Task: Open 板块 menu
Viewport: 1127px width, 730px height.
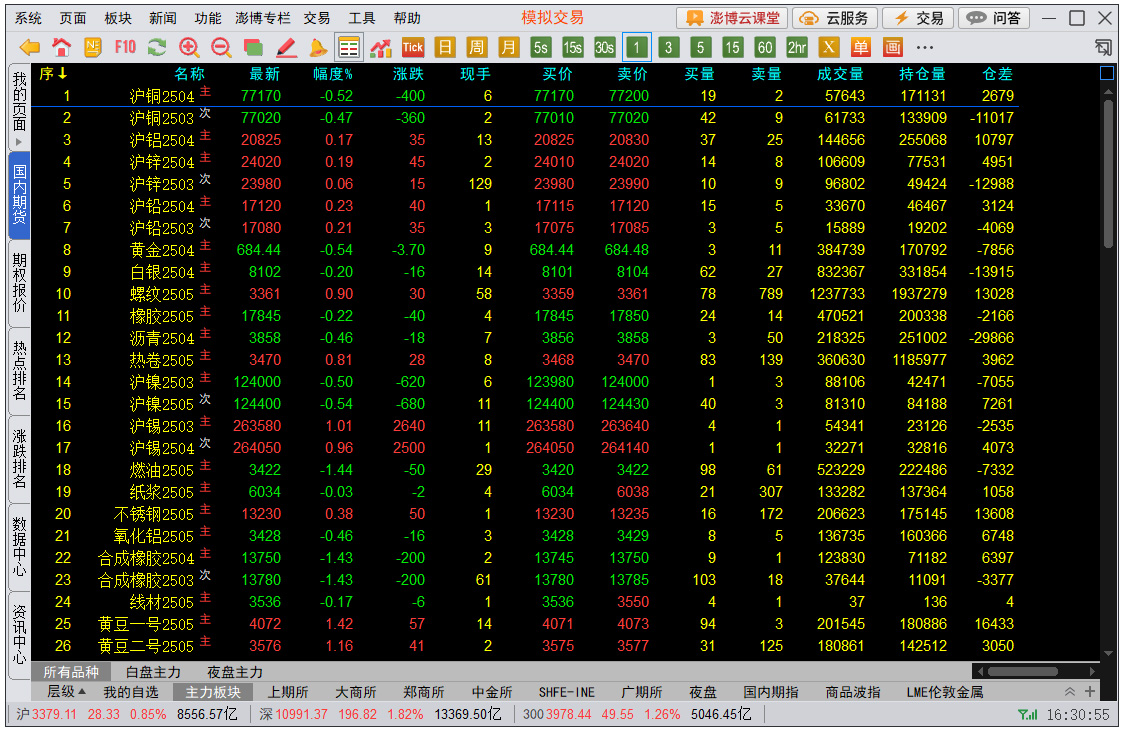Action: click(x=118, y=18)
